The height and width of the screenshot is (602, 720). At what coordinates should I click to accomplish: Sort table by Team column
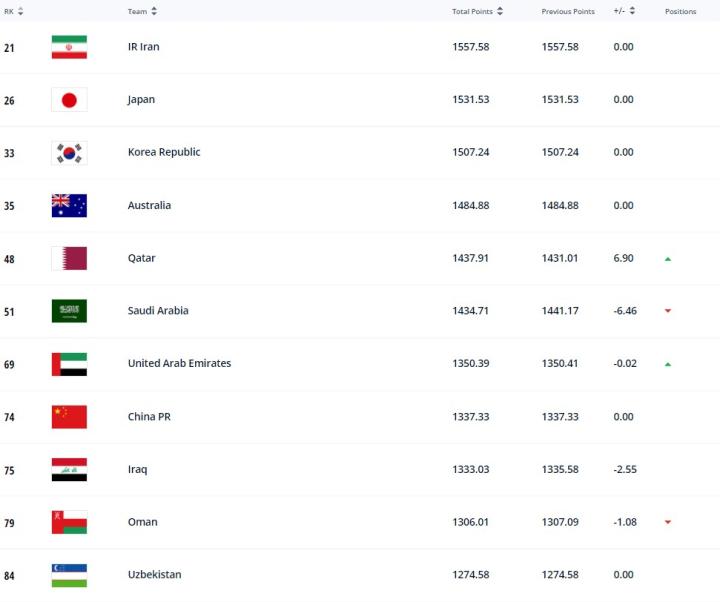pyautogui.click(x=142, y=11)
